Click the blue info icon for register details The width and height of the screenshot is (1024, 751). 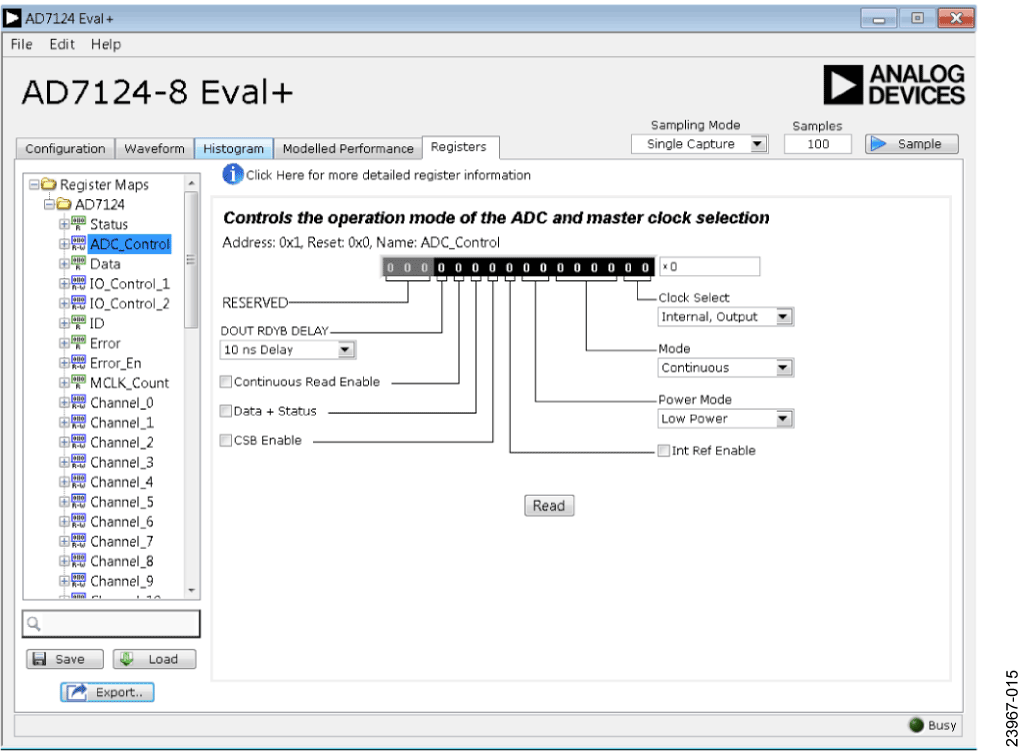coord(233,175)
